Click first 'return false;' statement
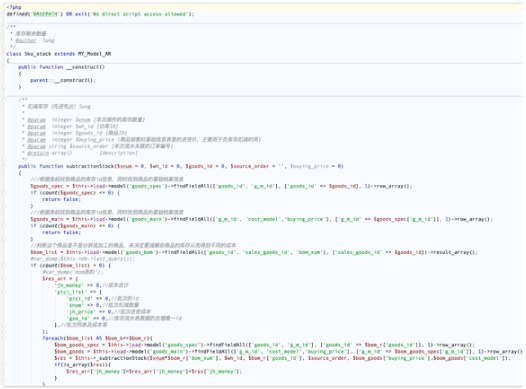 tap(61, 200)
